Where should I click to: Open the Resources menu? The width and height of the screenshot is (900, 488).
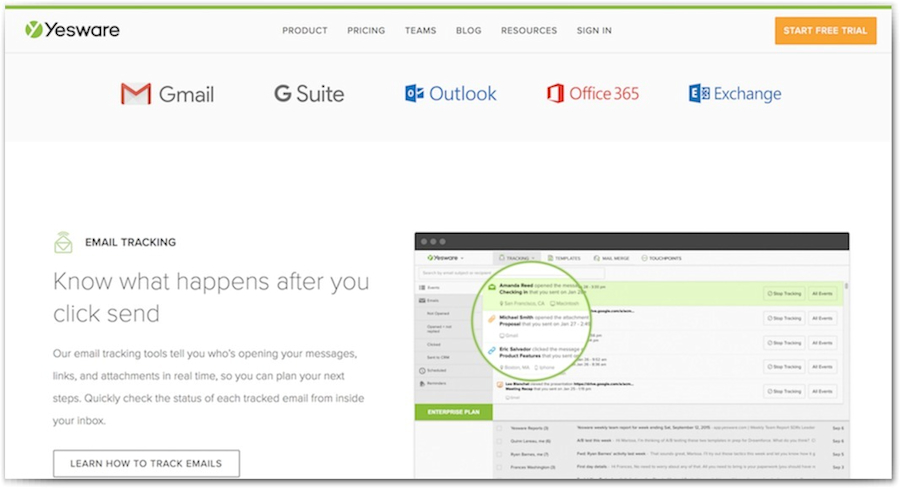tap(529, 30)
